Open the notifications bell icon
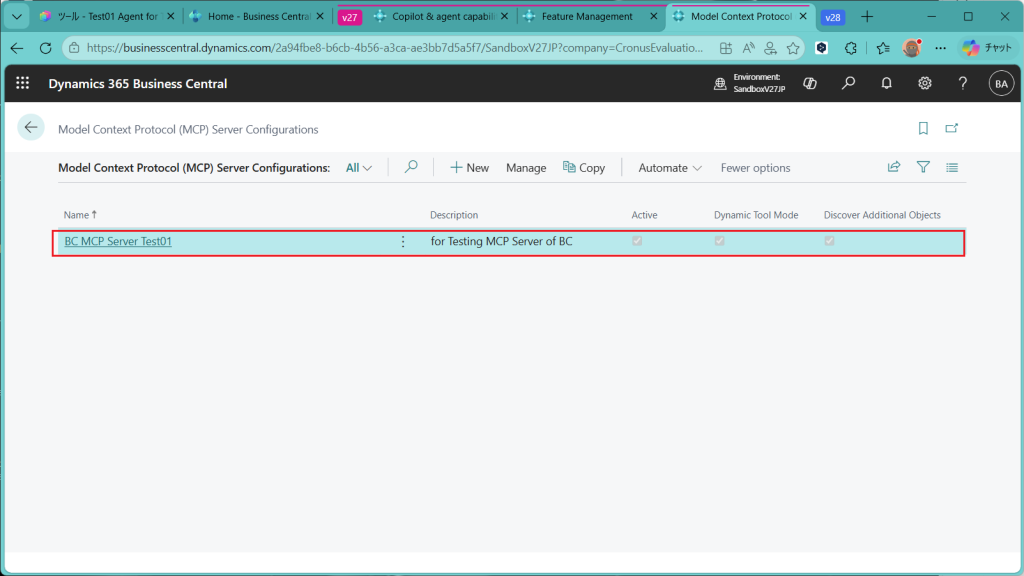Viewport: 1024px width, 576px height. pyautogui.click(x=886, y=84)
